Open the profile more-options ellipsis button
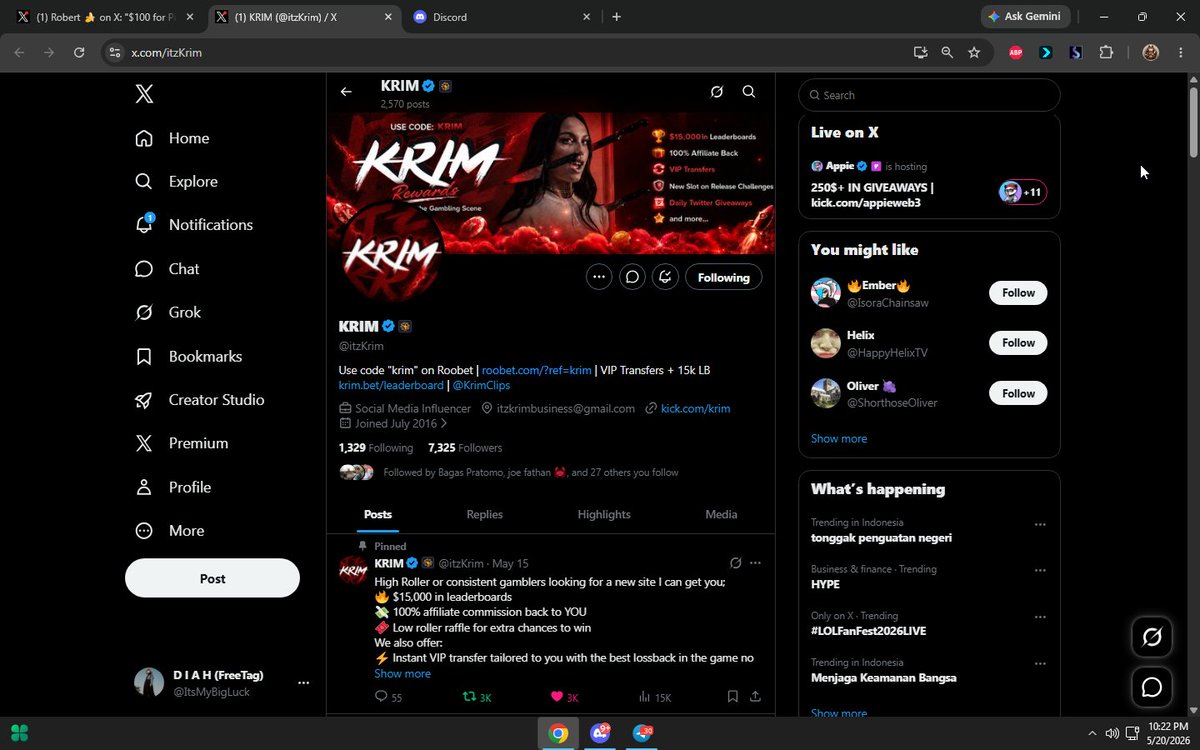Image resolution: width=1200 pixels, height=750 pixels. tap(599, 277)
